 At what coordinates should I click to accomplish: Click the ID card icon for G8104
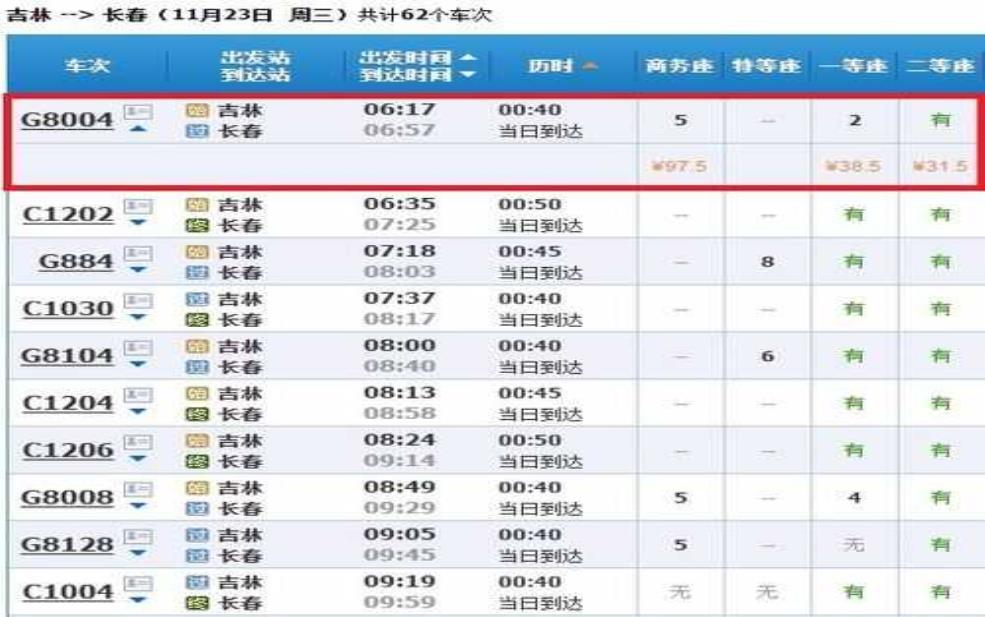click(138, 347)
